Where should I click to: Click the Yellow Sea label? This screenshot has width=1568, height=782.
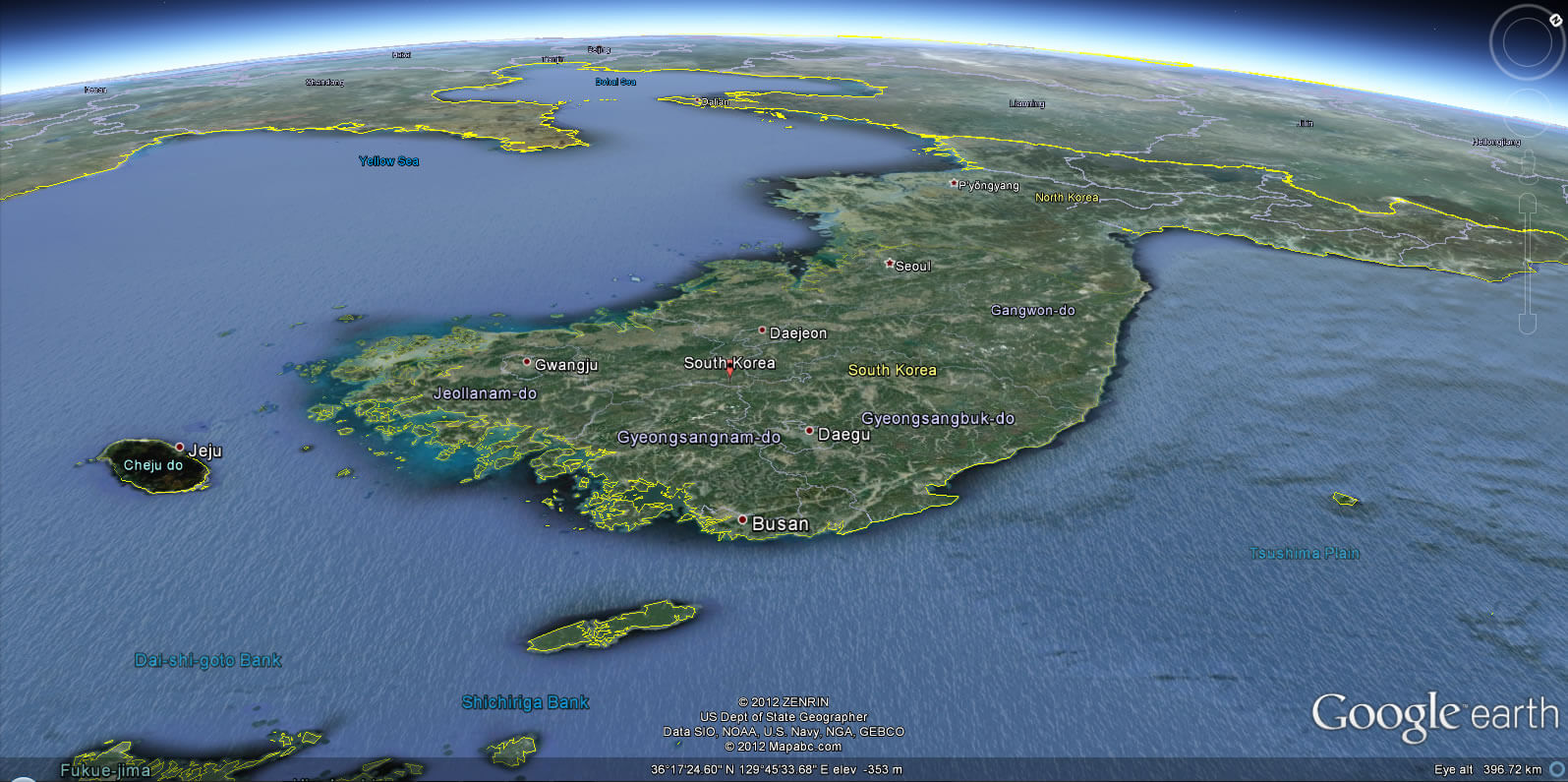point(388,161)
